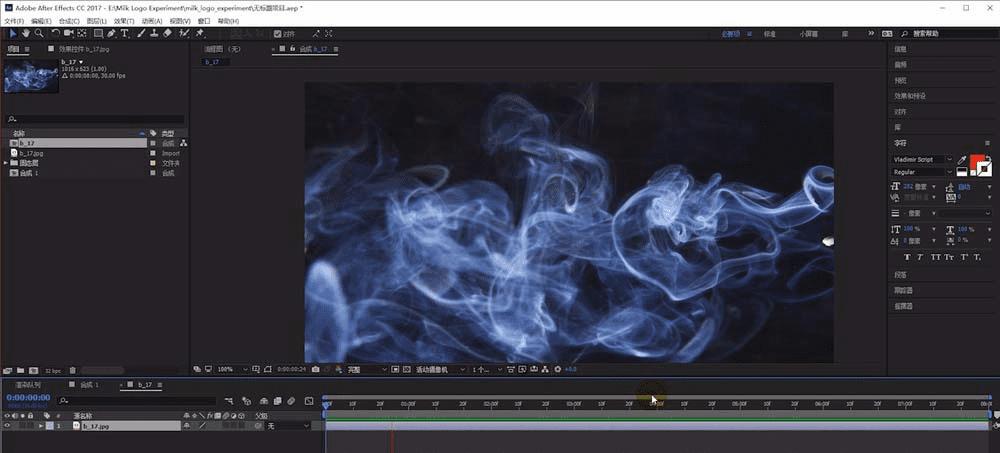
Task: Select the Hand tool in toolbar
Action: coord(24,33)
